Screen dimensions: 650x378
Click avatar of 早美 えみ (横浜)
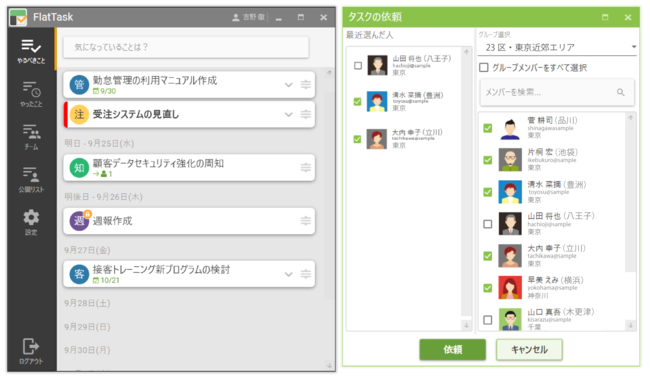click(x=510, y=288)
